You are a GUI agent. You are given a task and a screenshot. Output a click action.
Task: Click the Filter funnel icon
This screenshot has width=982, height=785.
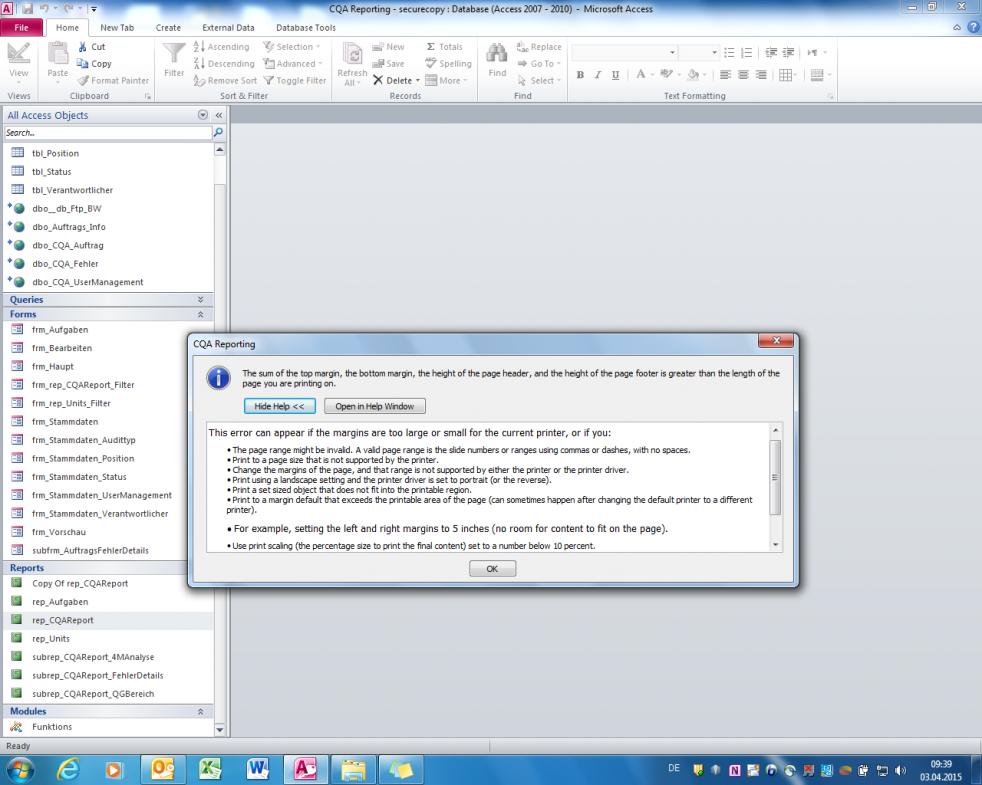click(174, 53)
